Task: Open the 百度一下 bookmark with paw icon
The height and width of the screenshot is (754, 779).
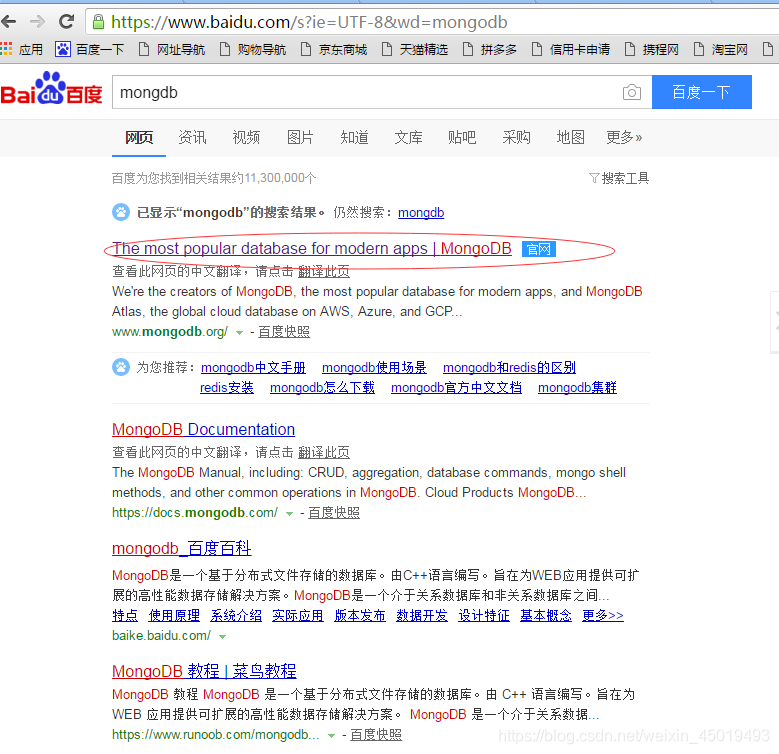Action: pos(89,49)
